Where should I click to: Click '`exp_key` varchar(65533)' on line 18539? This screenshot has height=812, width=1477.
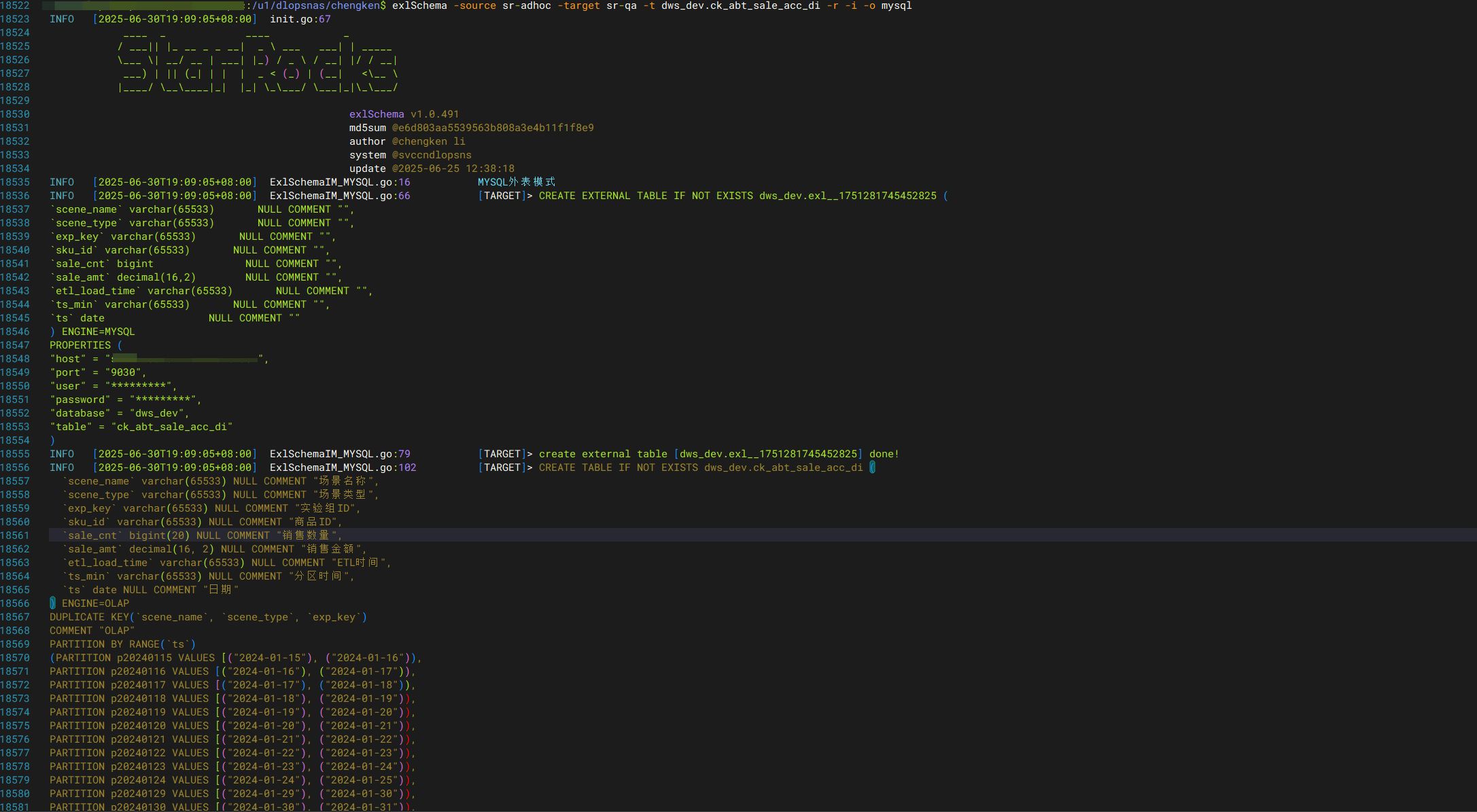(123, 236)
